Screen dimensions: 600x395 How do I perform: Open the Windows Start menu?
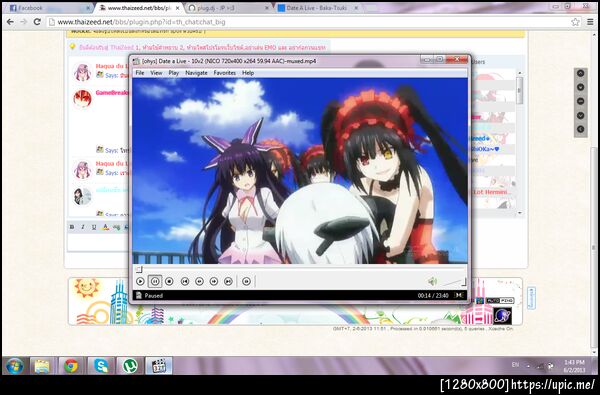(15, 366)
